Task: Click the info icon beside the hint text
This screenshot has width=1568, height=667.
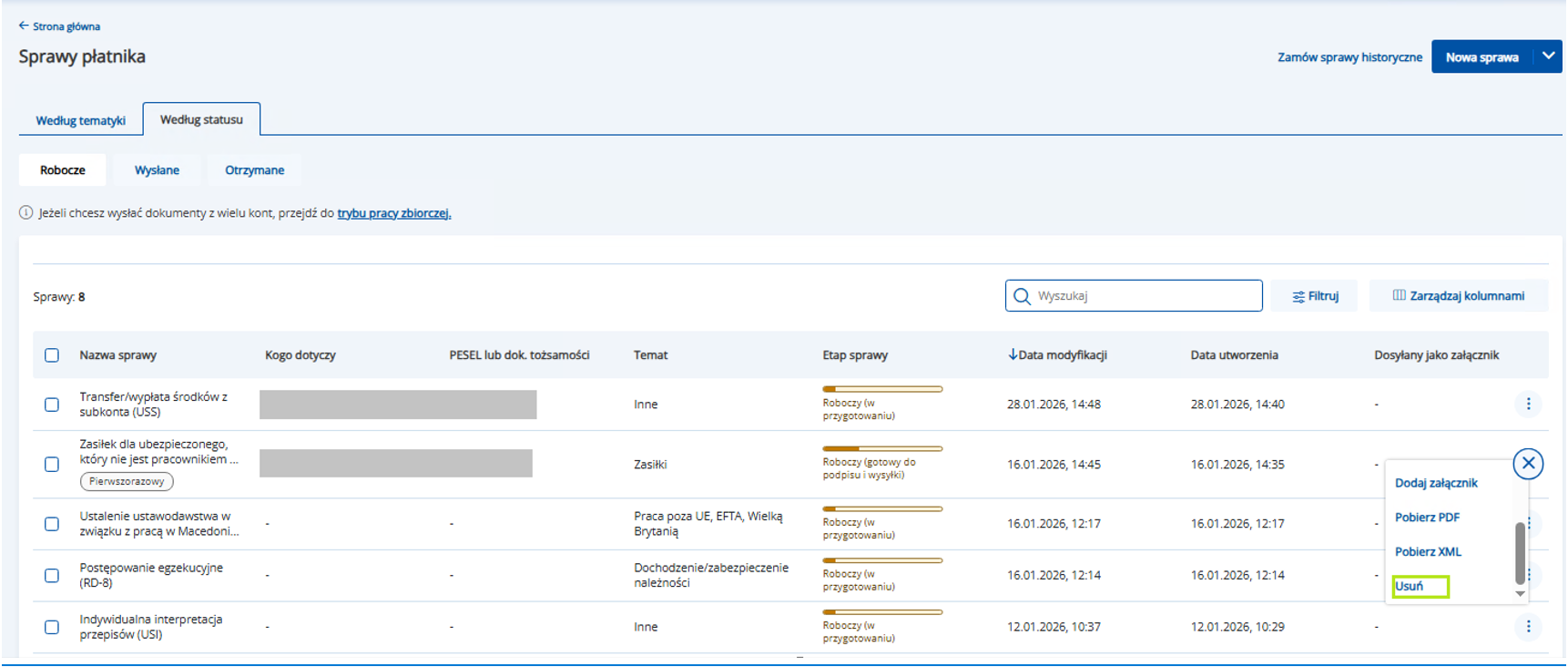Action: point(26,213)
